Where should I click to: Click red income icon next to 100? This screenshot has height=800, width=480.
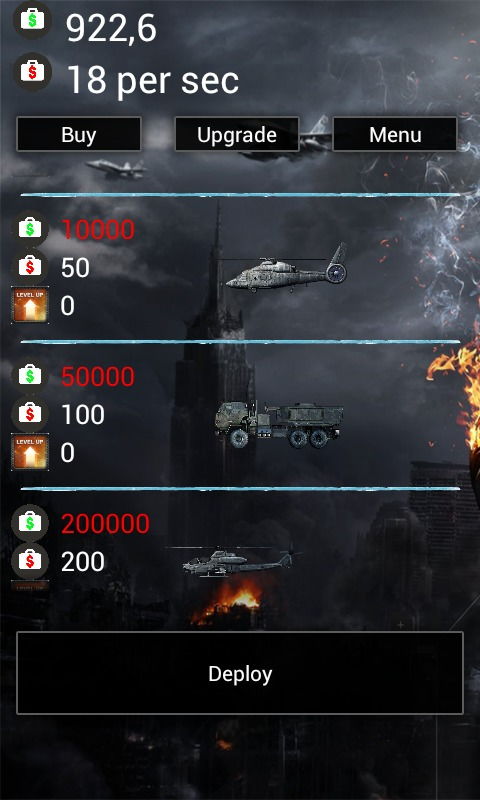click(30, 414)
